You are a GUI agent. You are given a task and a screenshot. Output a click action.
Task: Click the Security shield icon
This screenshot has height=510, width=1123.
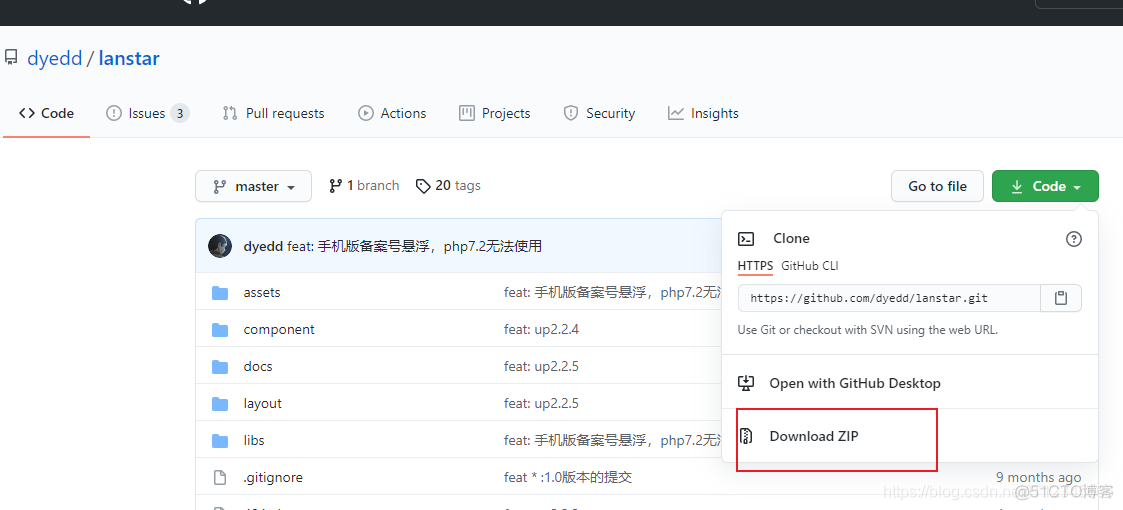point(571,113)
